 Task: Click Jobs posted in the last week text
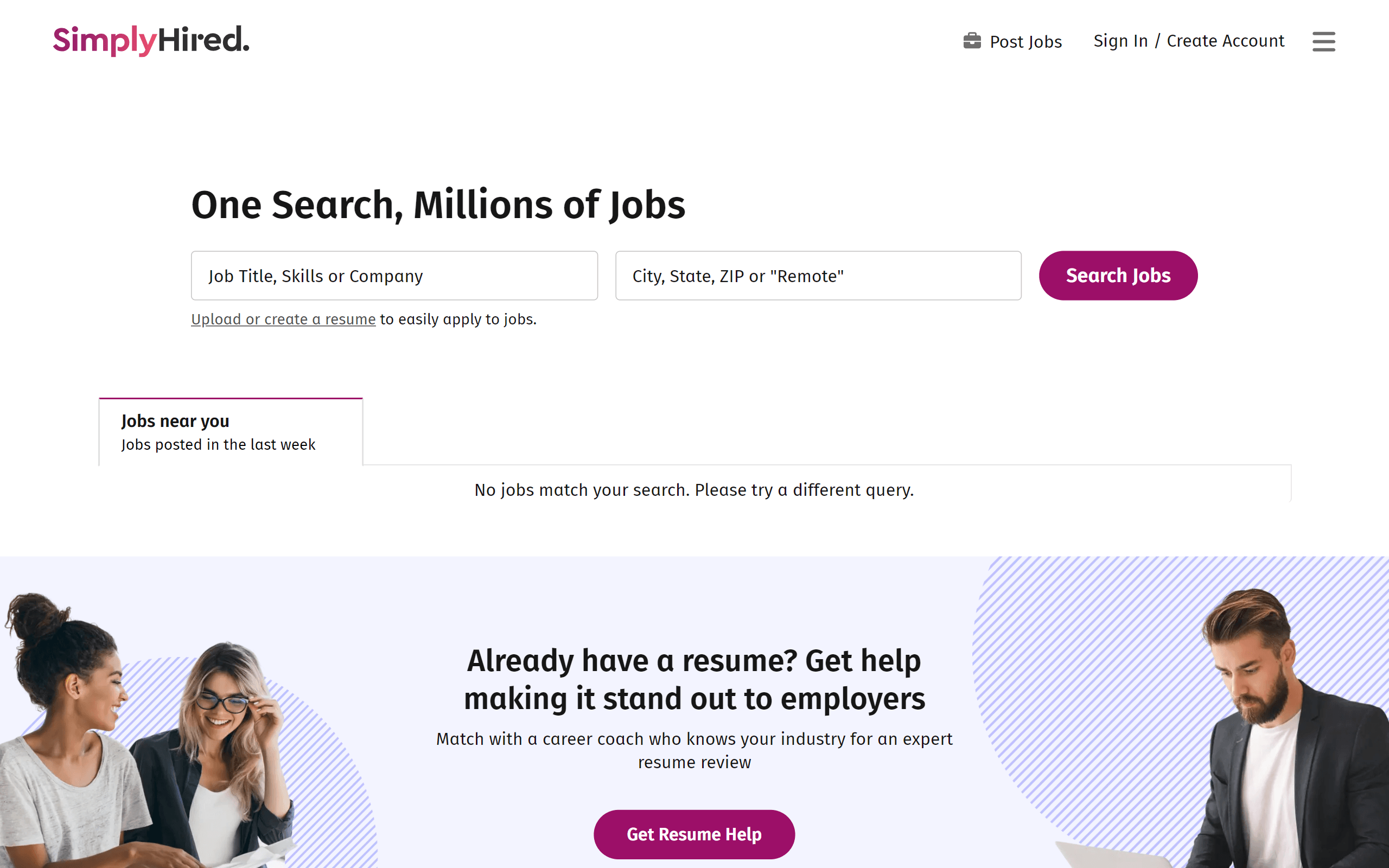(218, 444)
